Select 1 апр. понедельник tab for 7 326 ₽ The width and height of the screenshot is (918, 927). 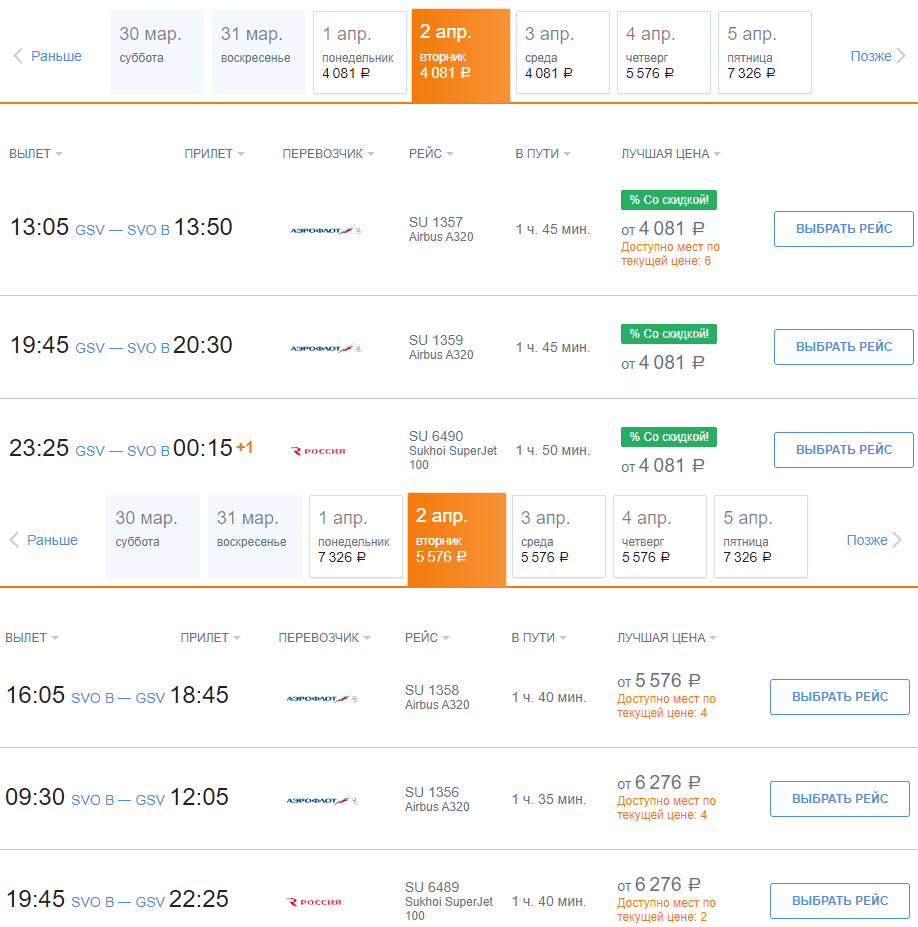355,537
